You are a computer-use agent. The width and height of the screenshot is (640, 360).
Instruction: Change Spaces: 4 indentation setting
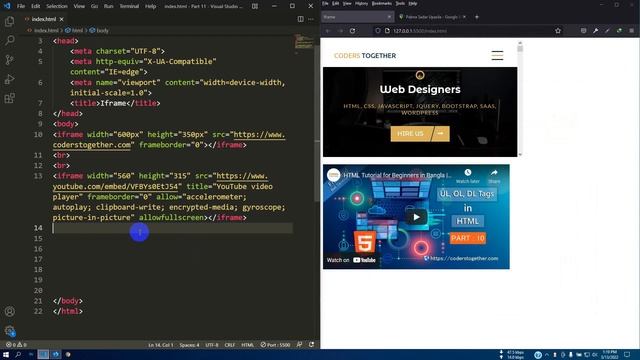[189, 345]
